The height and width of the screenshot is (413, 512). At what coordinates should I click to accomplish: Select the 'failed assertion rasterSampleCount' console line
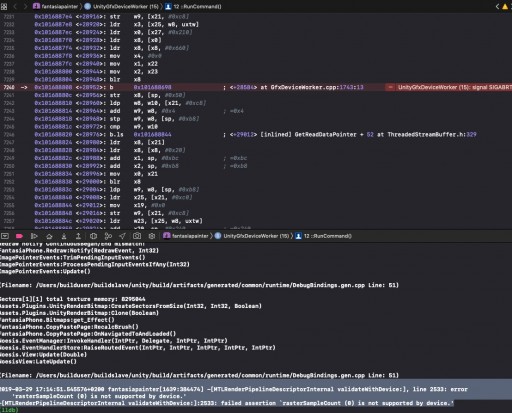227,403
